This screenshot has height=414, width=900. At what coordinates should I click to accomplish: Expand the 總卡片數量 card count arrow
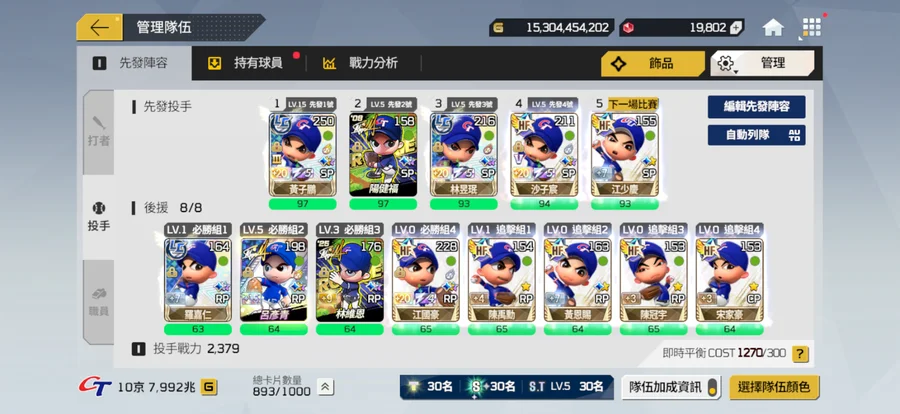[325, 388]
